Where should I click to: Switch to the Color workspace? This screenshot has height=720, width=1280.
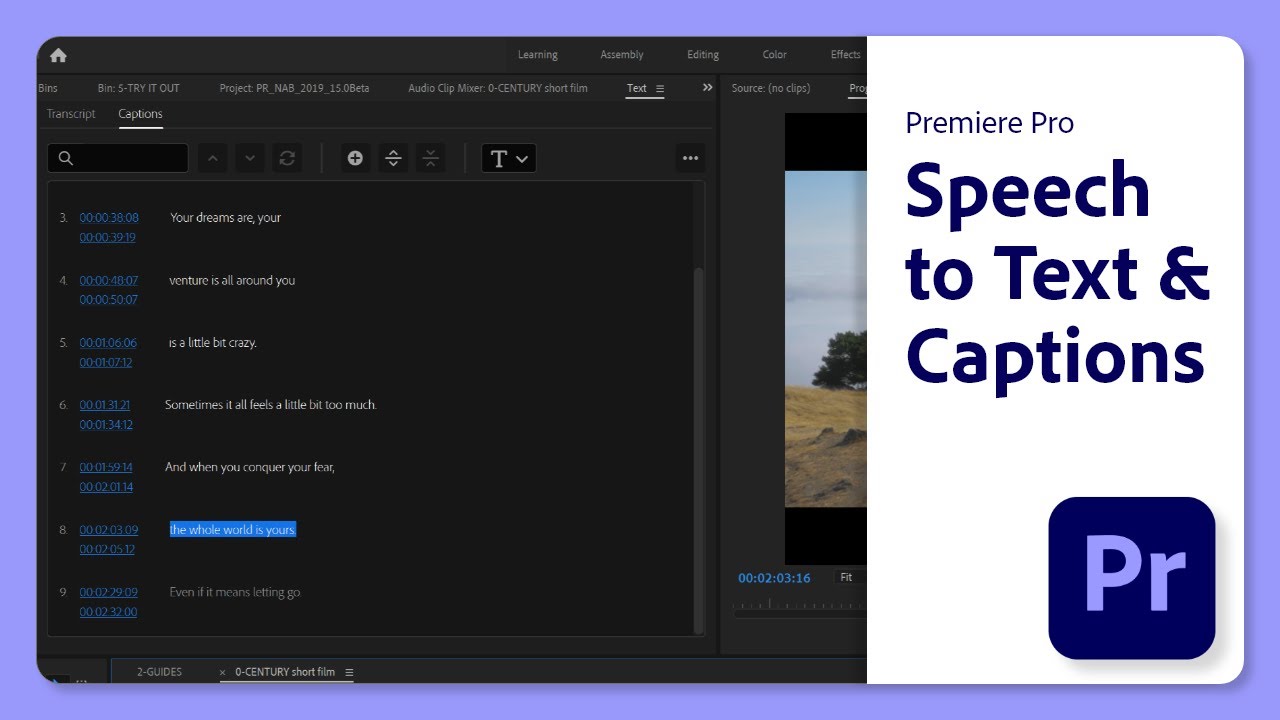click(775, 55)
